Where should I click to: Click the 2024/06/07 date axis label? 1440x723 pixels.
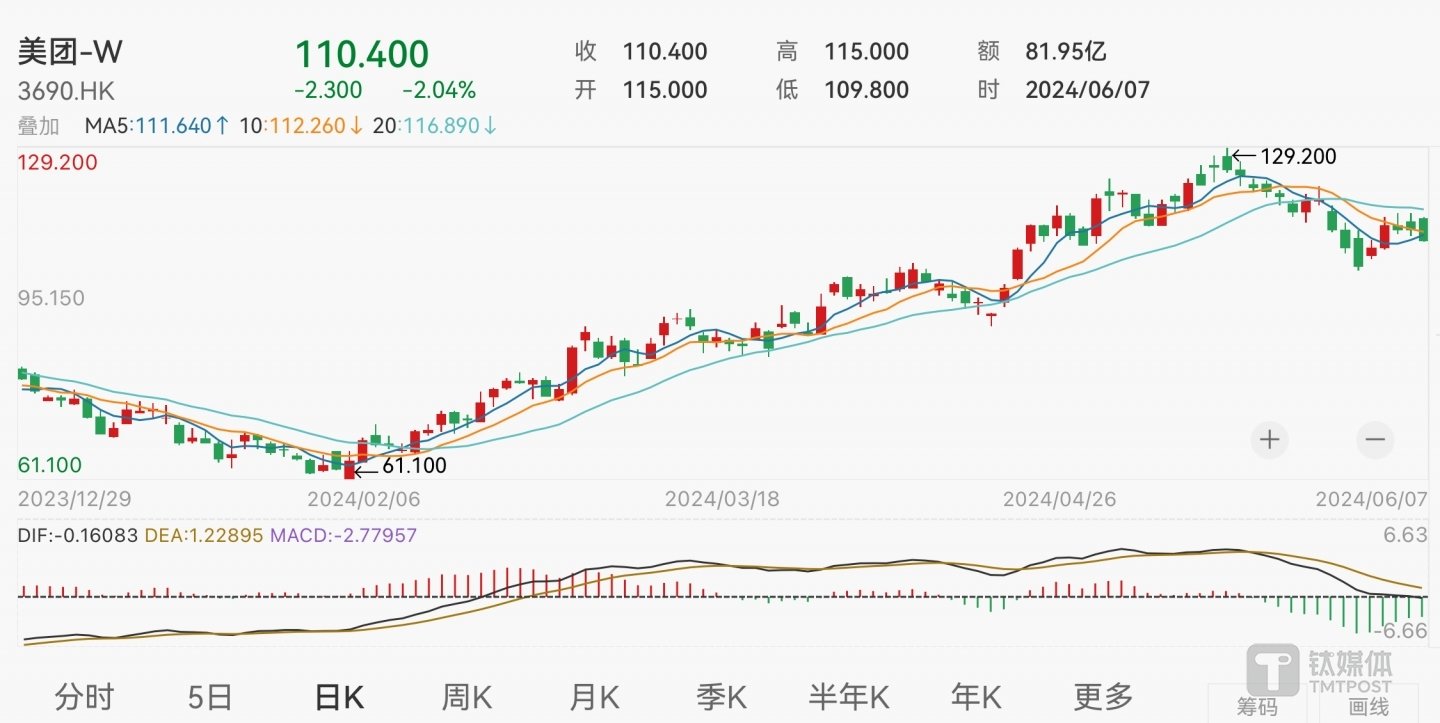pyautogui.click(x=1371, y=497)
